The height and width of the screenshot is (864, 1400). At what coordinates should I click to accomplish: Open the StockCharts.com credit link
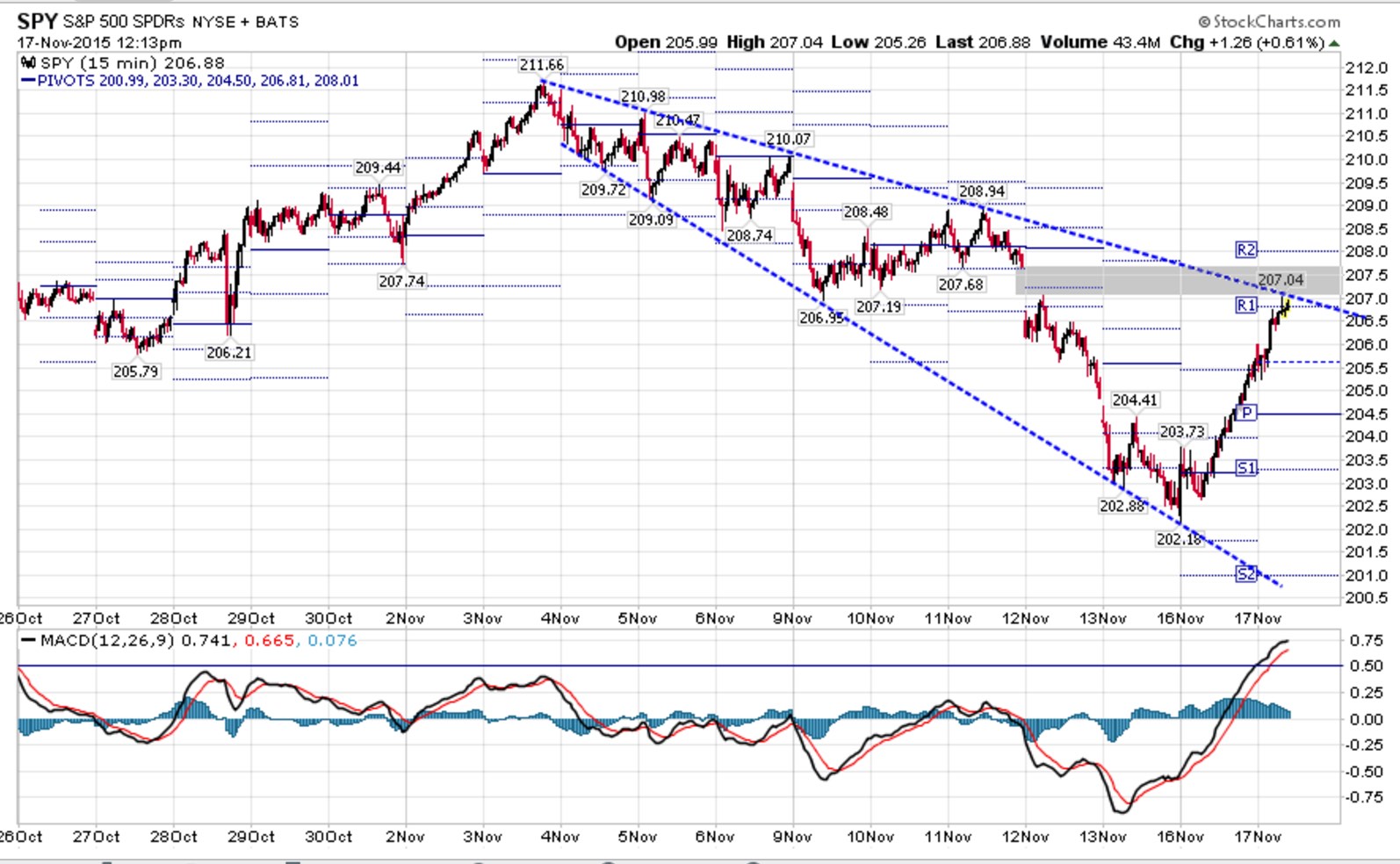(1270, 22)
